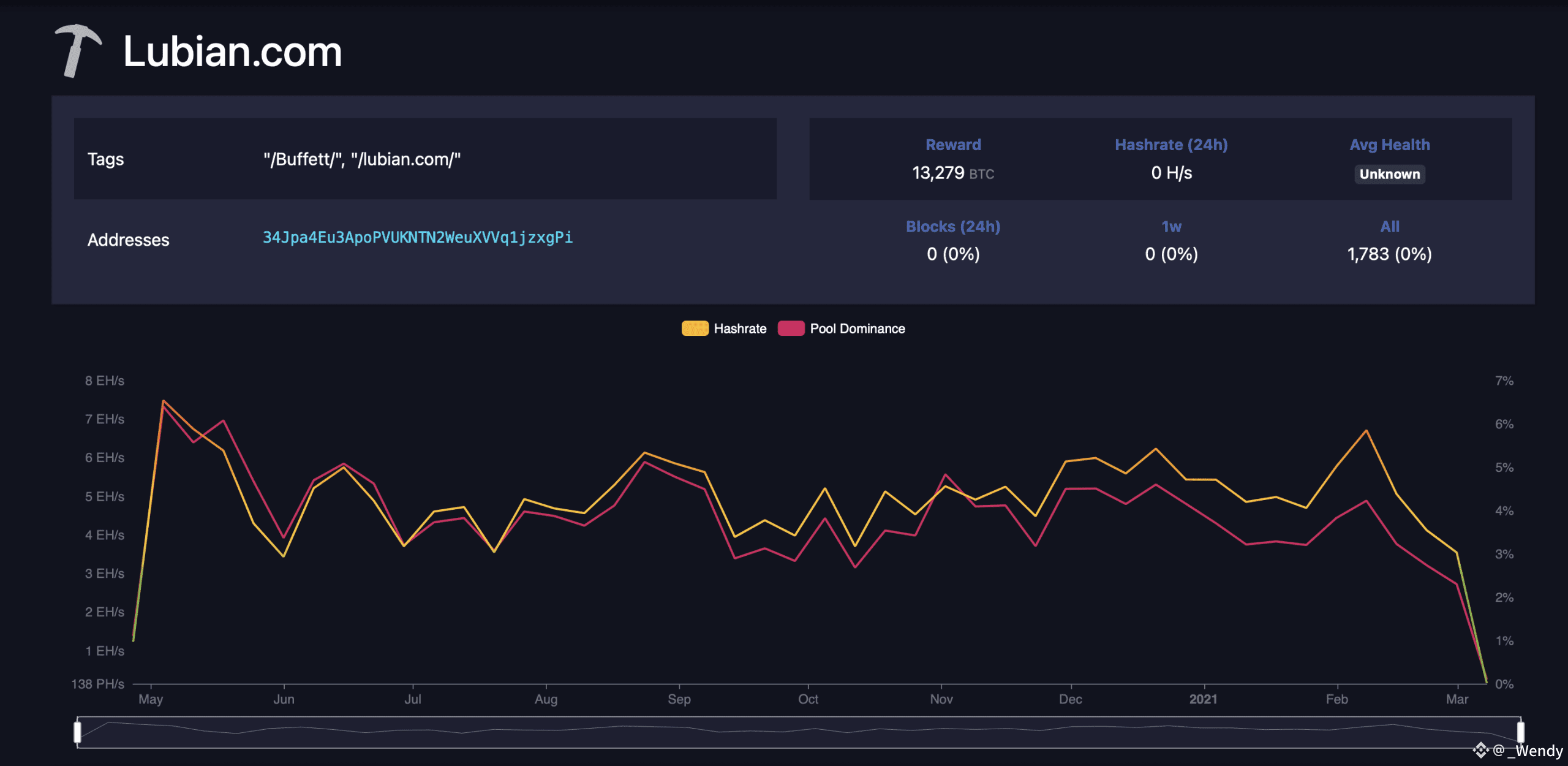Click the 2021 x-axis marker
The width and height of the screenshot is (1568, 766).
click(1203, 699)
